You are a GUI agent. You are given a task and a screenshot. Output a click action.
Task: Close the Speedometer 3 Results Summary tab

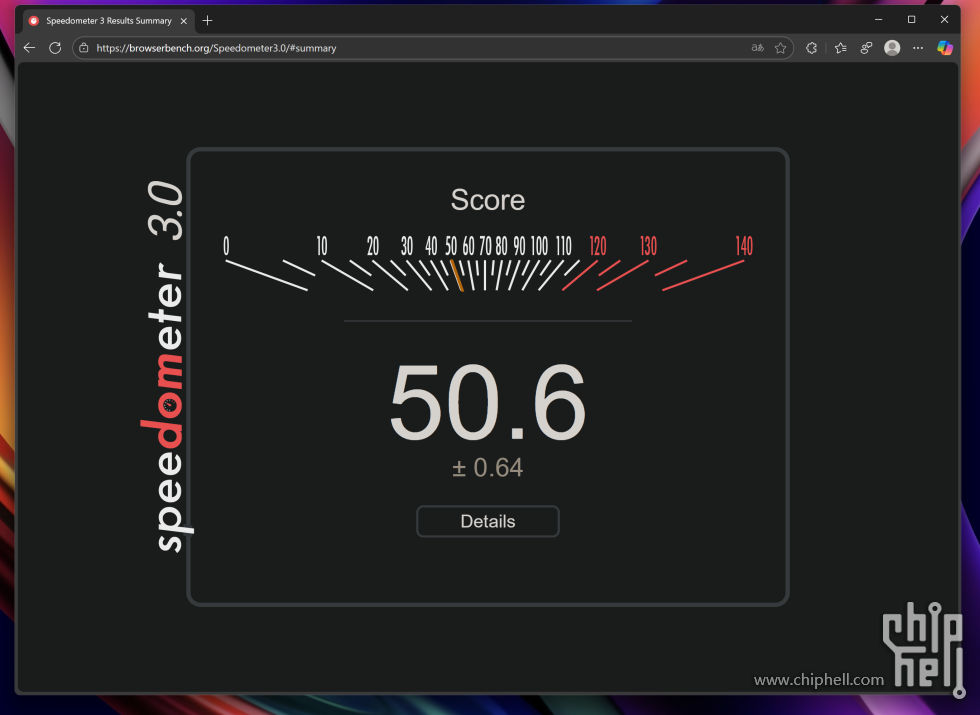pyautogui.click(x=184, y=21)
